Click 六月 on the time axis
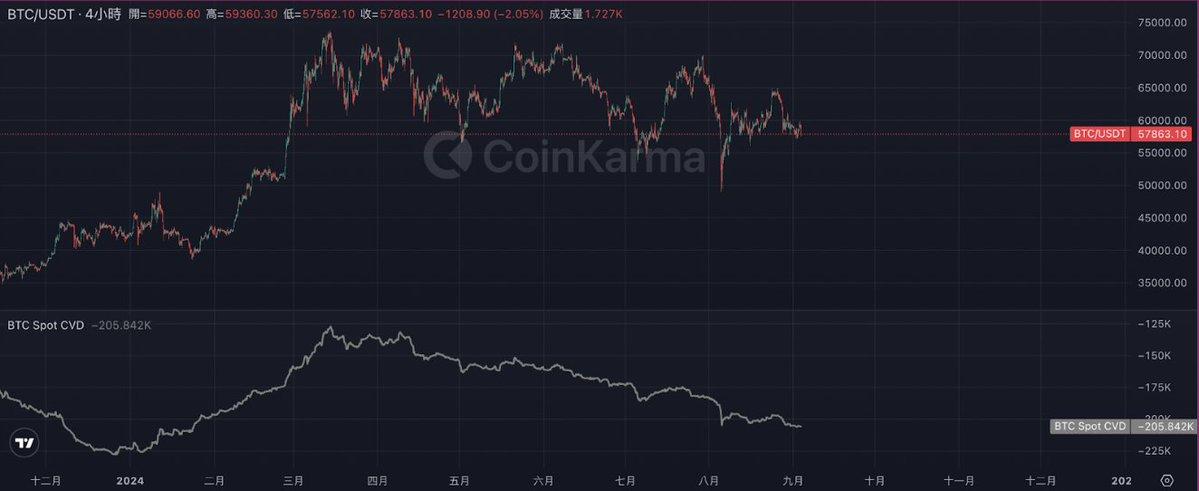 pos(543,480)
